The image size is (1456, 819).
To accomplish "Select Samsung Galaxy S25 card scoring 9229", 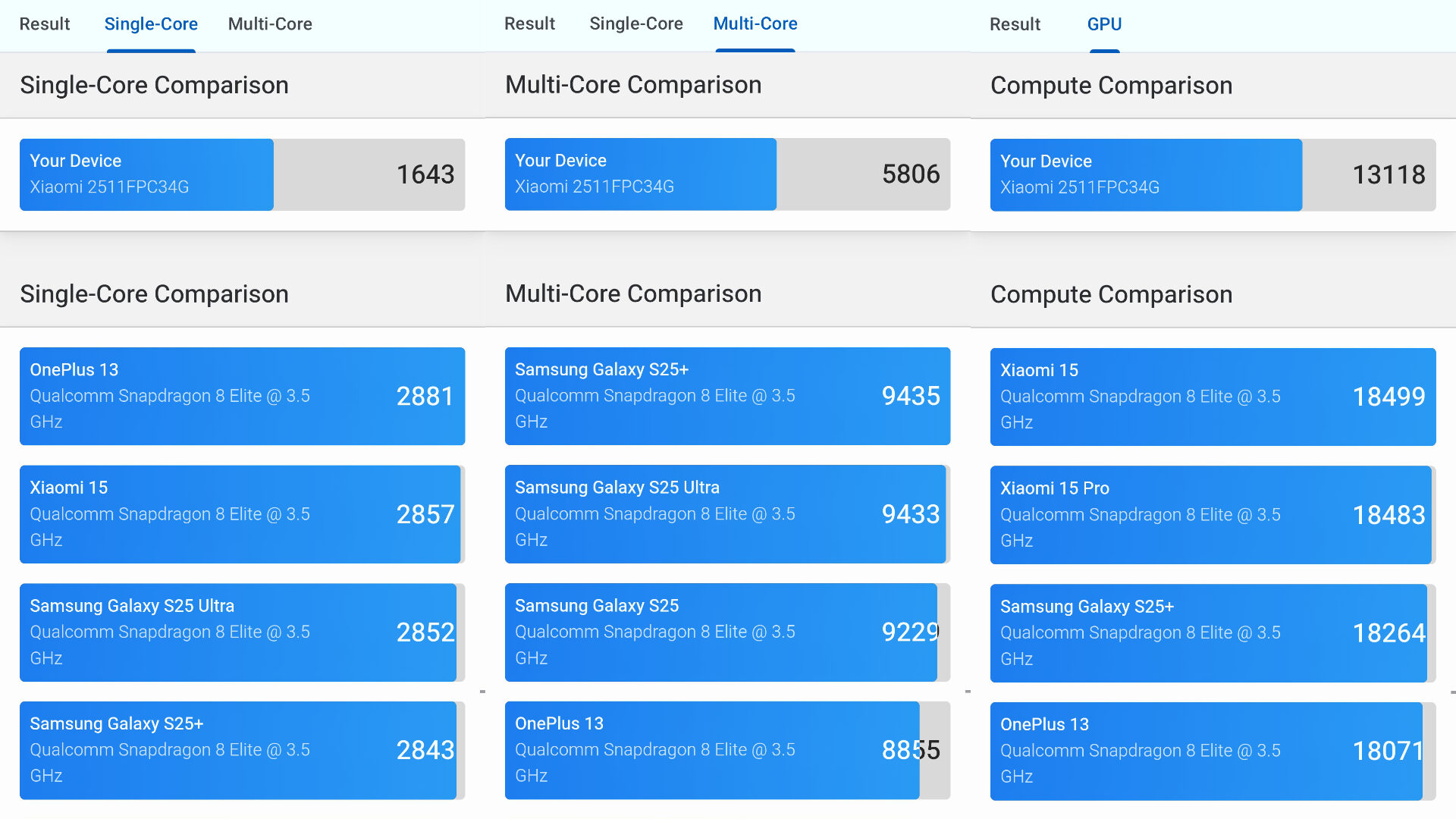I will (728, 632).
